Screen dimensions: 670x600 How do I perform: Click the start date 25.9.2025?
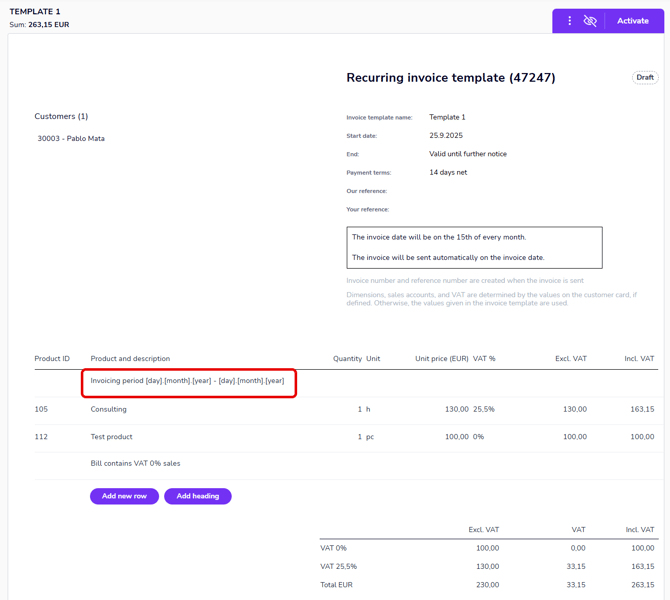tap(446, 135)
